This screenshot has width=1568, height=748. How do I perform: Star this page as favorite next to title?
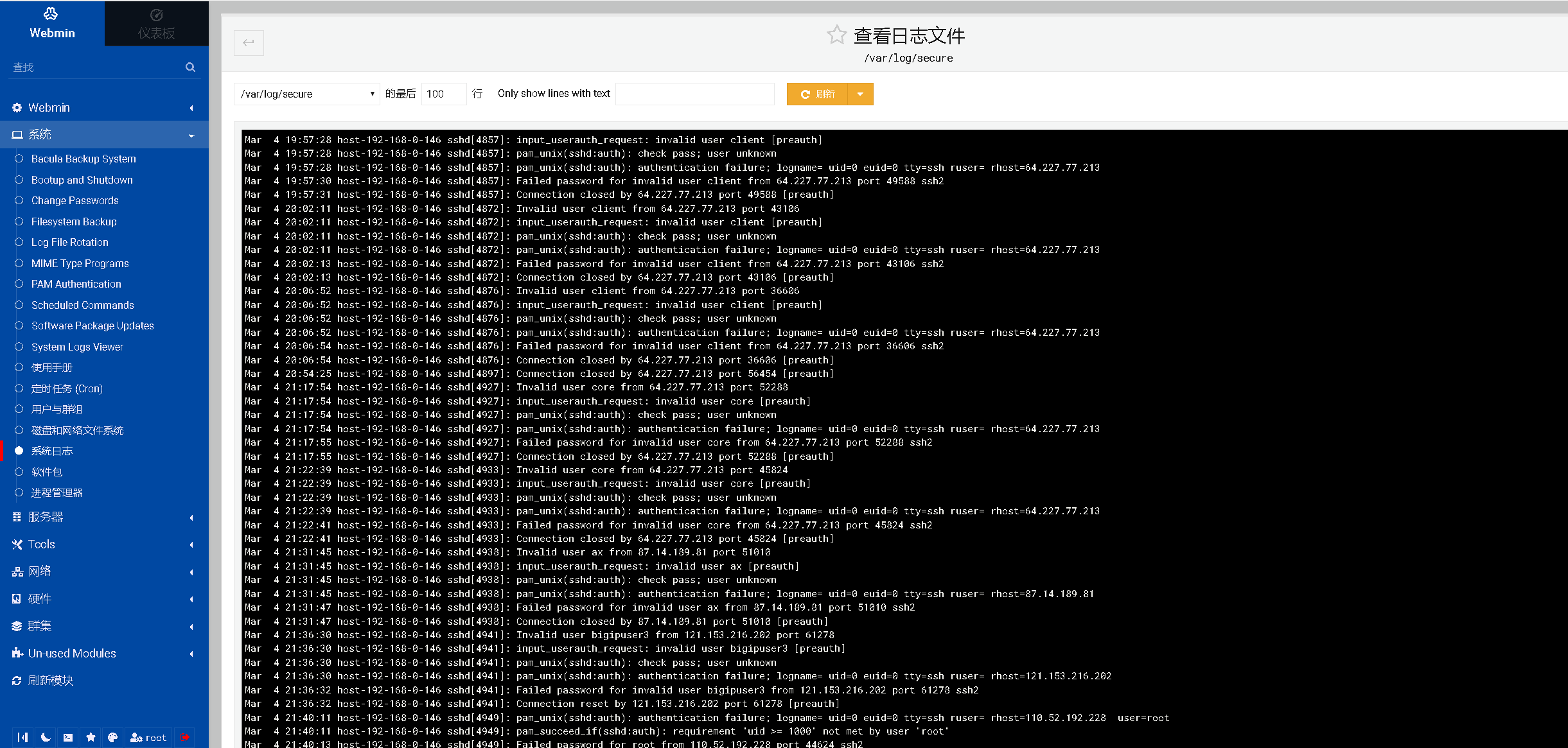coord(836,35)
